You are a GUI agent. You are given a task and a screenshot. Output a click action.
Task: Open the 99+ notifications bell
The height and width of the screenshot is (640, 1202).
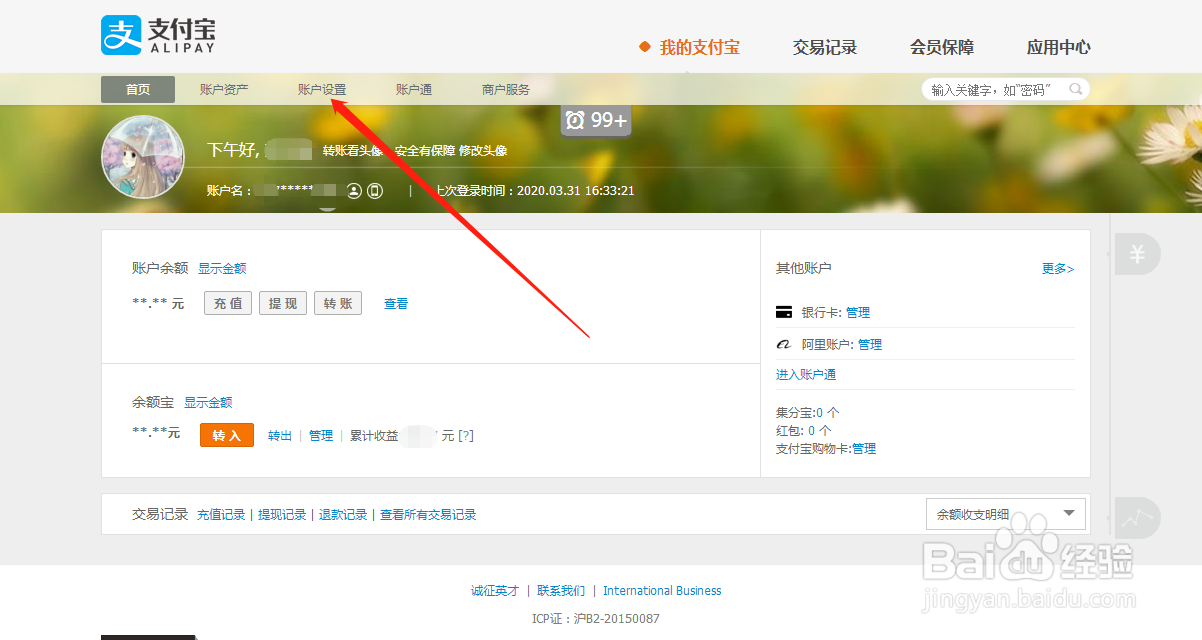coord(595,120)
